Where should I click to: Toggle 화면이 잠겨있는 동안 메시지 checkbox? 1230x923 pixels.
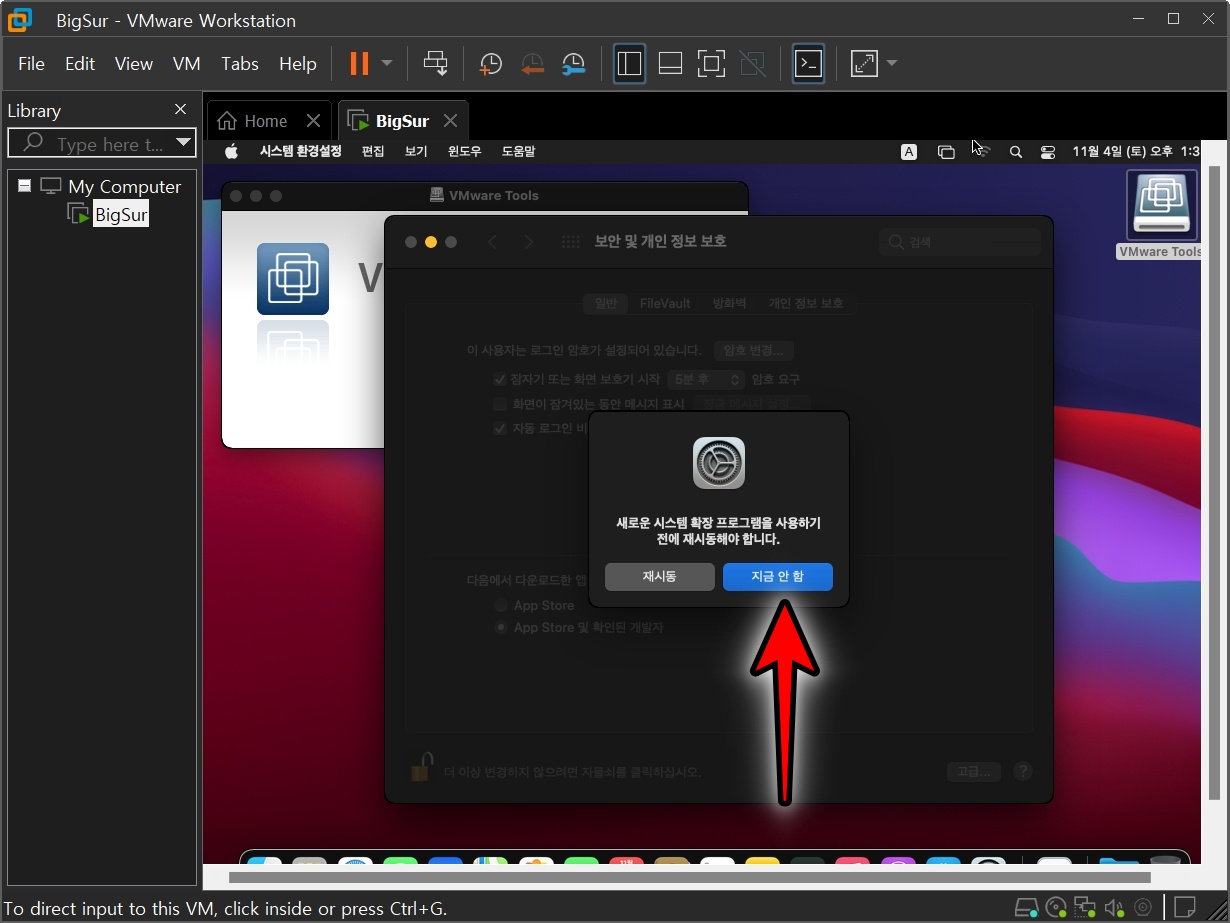click(x=501, y=404)
